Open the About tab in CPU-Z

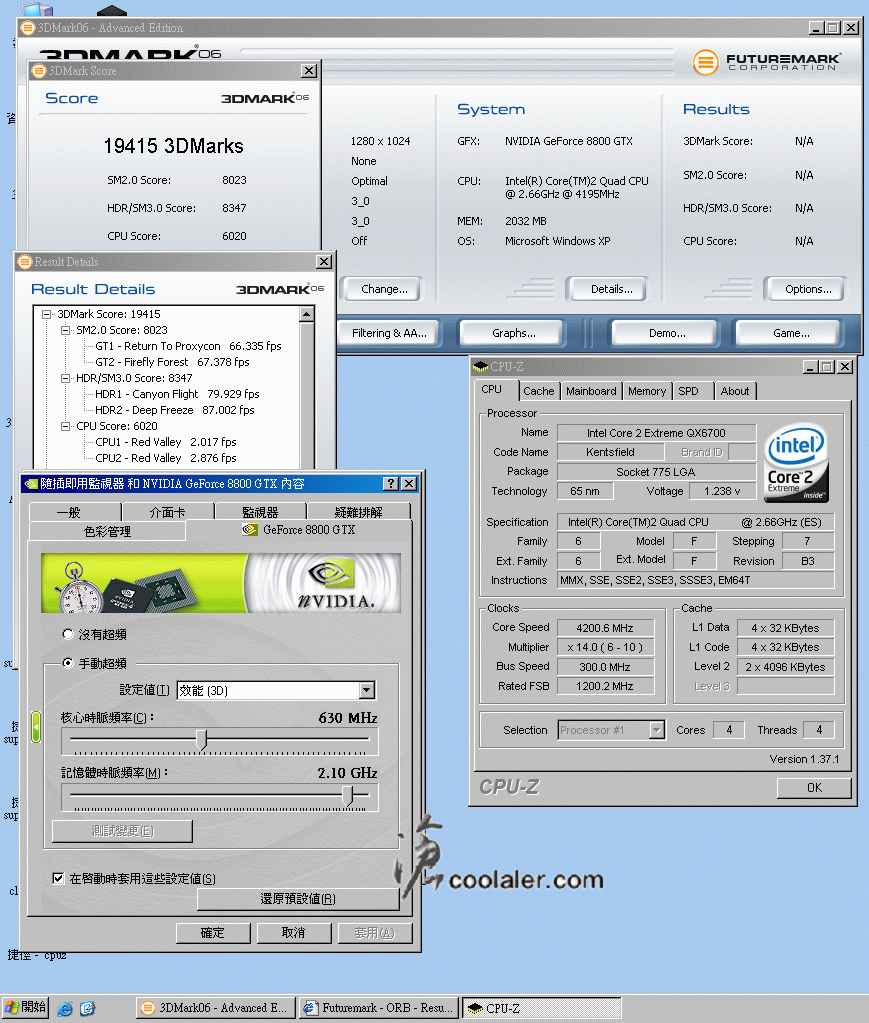click(x=735, y=391)
